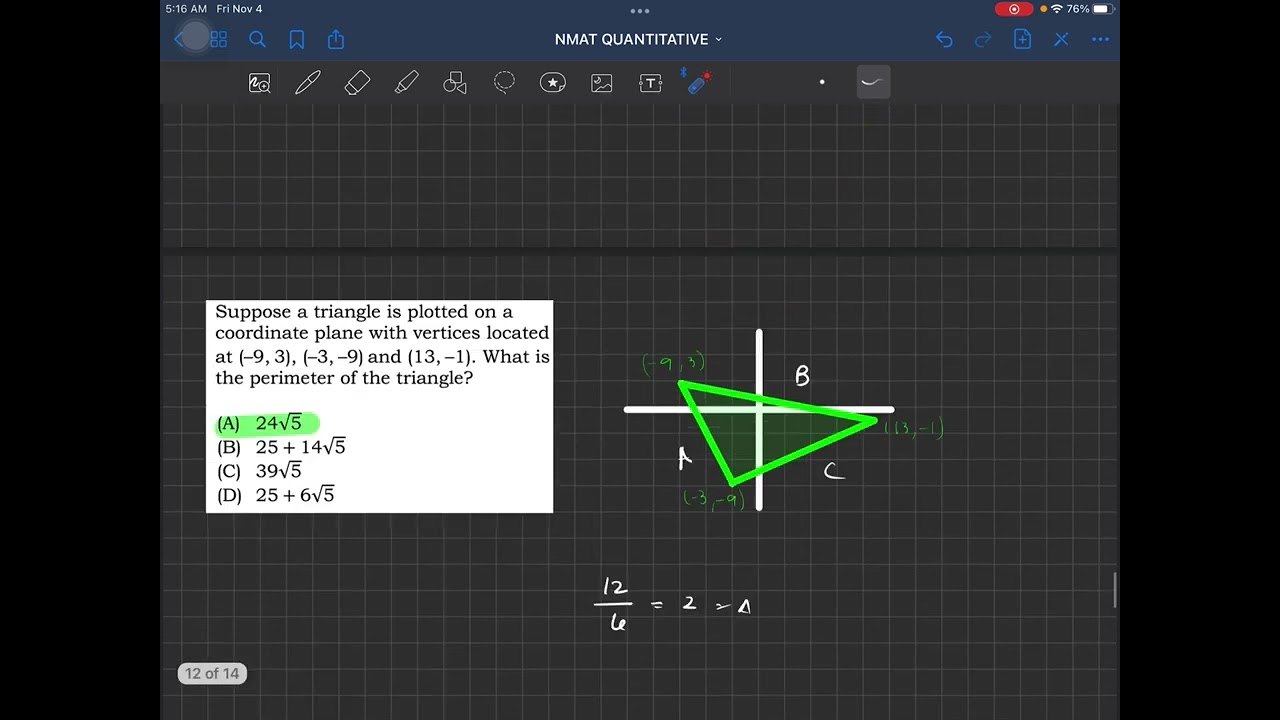Select the Shapes tool

click(x=455, y=83)
